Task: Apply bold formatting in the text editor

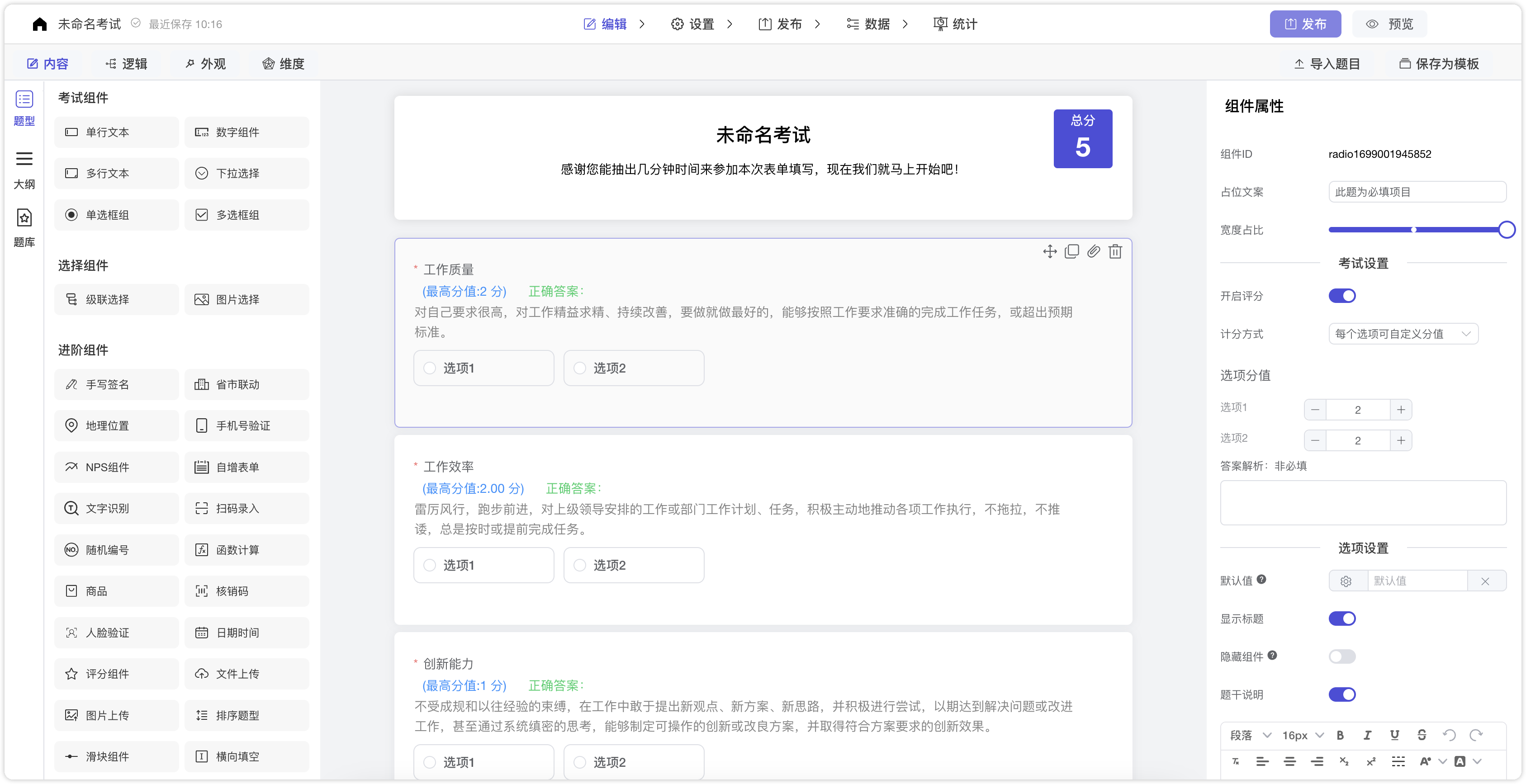Action: click(x=1341, y=735)
